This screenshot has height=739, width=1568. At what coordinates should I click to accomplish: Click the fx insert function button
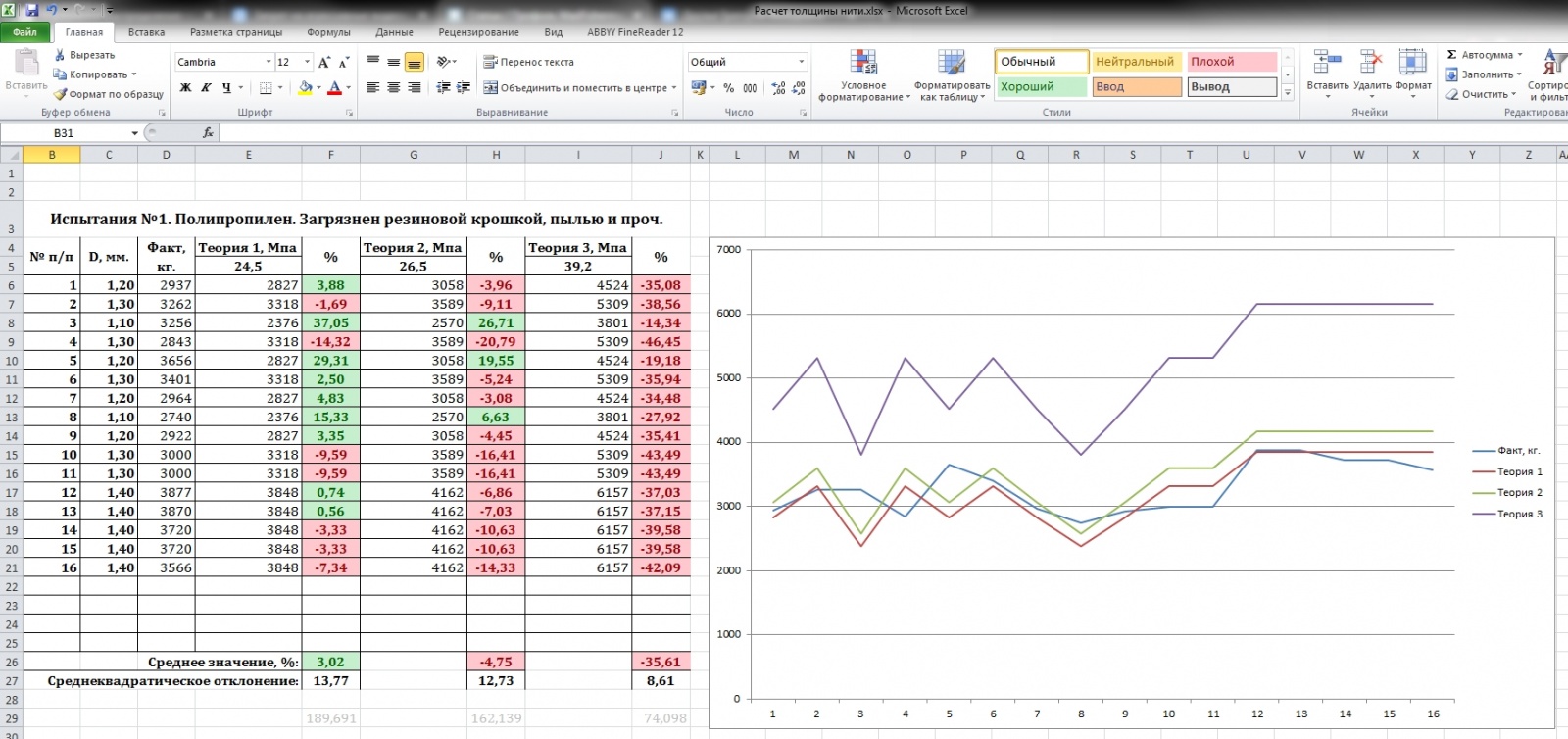[208, 132]
